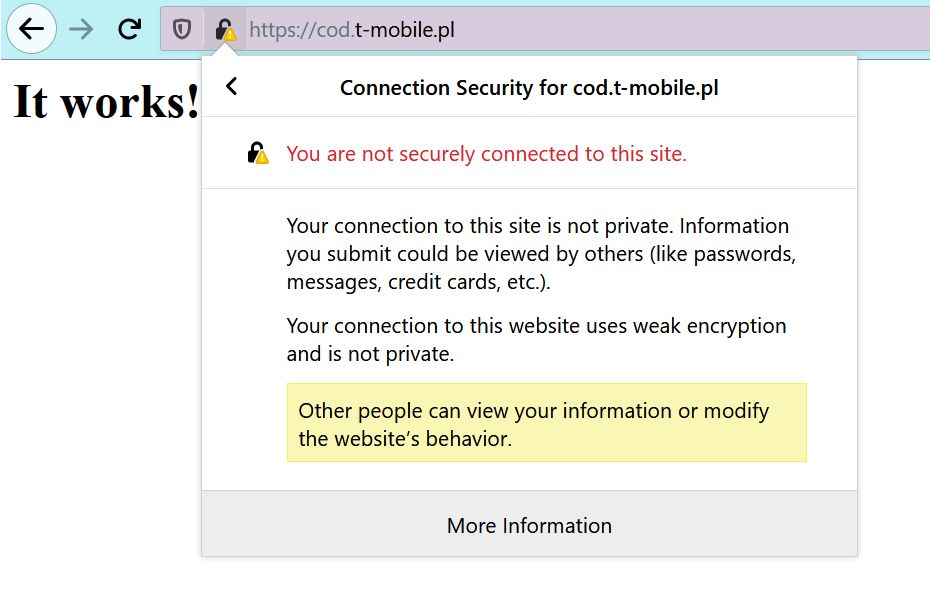Click blank page area below "It works!"

(100, 350)
